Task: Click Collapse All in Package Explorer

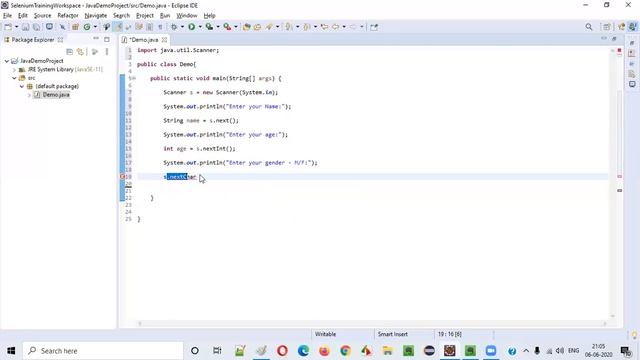Action: [x=70, y=52]
